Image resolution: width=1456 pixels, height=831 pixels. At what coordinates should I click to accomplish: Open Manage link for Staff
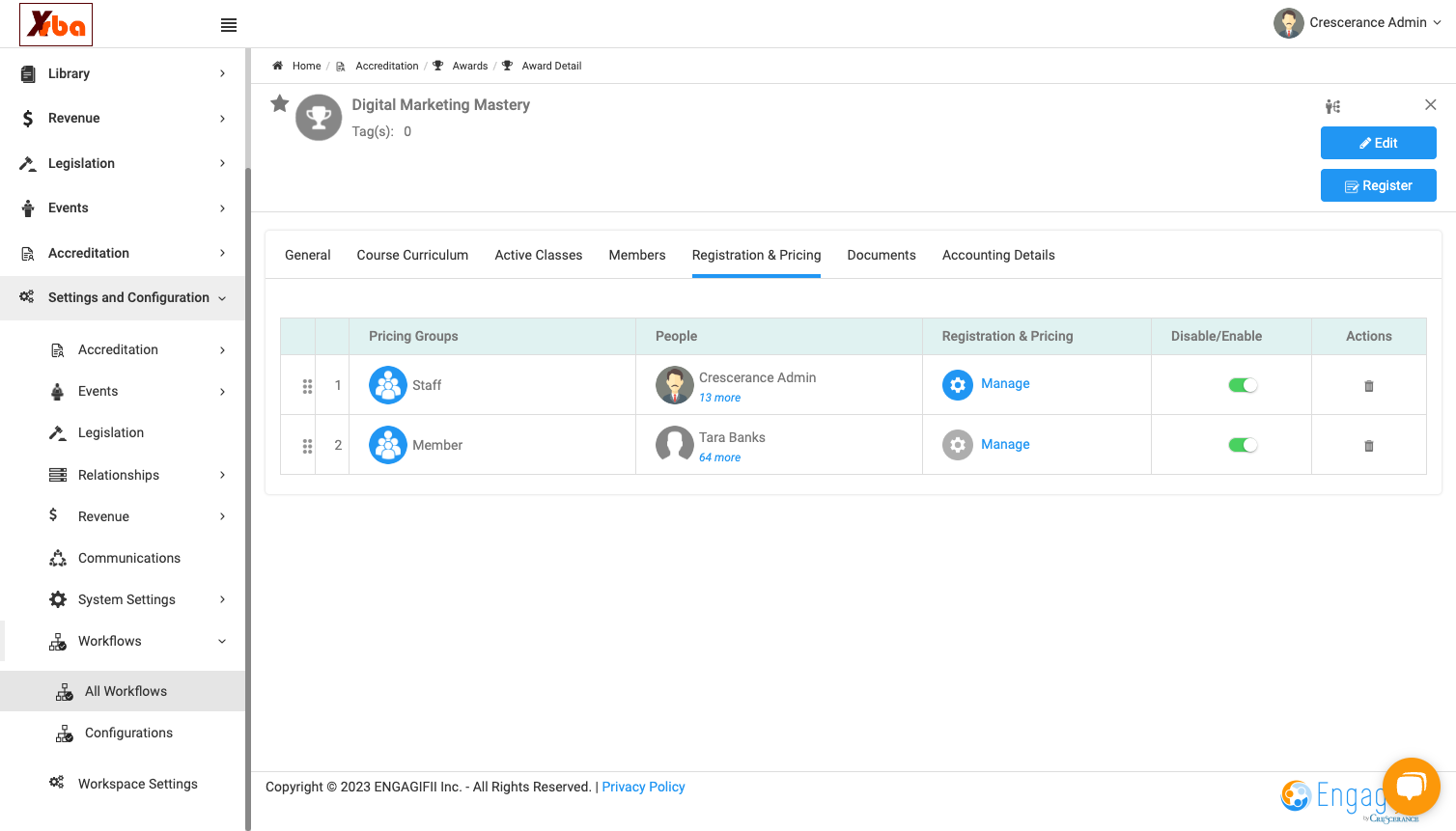click(x=1005, y=383)
